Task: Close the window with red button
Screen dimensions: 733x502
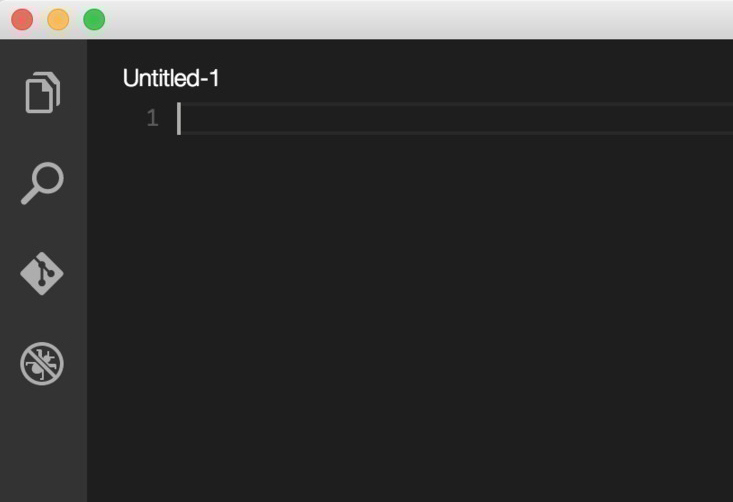Action: tap(22, 20)
